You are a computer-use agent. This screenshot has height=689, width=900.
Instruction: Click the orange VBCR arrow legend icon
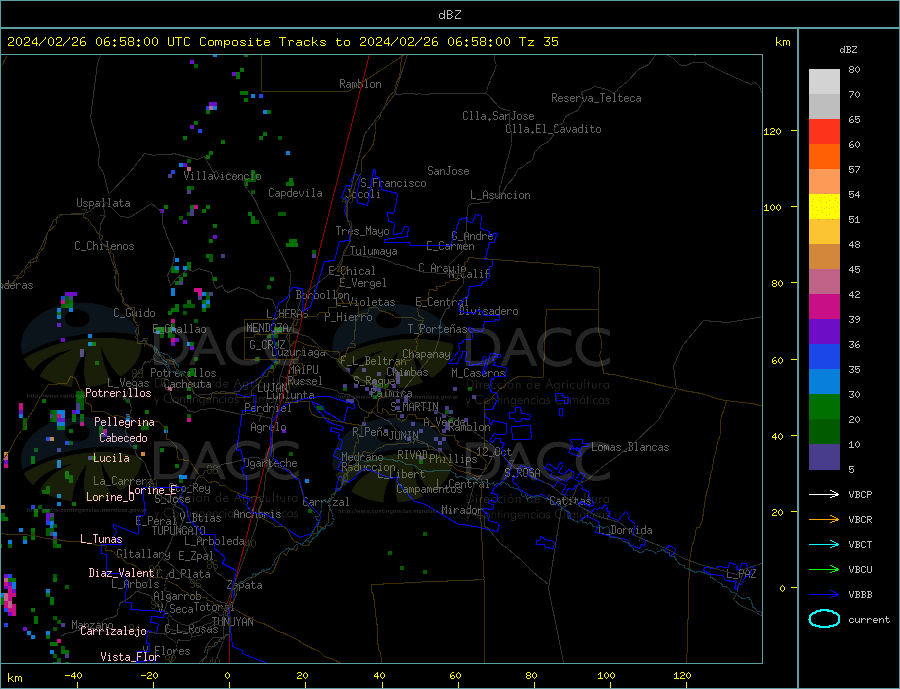824,520
